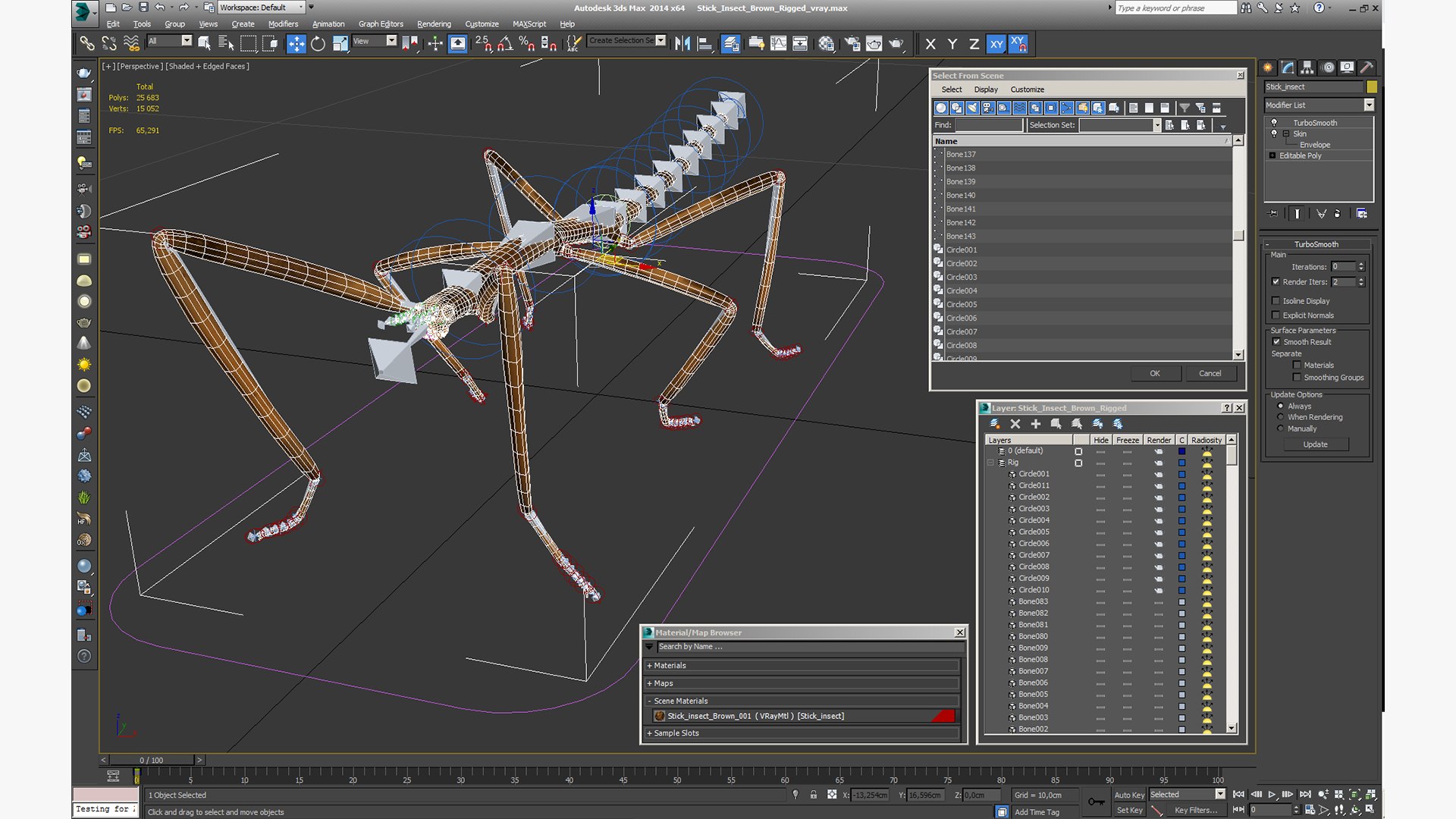
Task: Toggle Display Geometry filter in Select From Scene
Action: (941, 108)
